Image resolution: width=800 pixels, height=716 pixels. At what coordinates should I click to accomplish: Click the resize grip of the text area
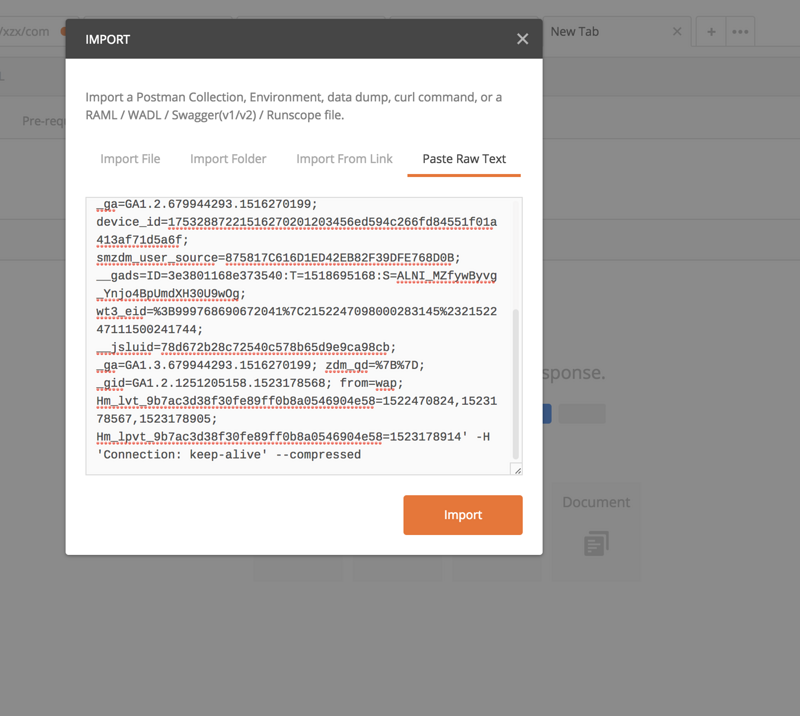pos(517,470)
